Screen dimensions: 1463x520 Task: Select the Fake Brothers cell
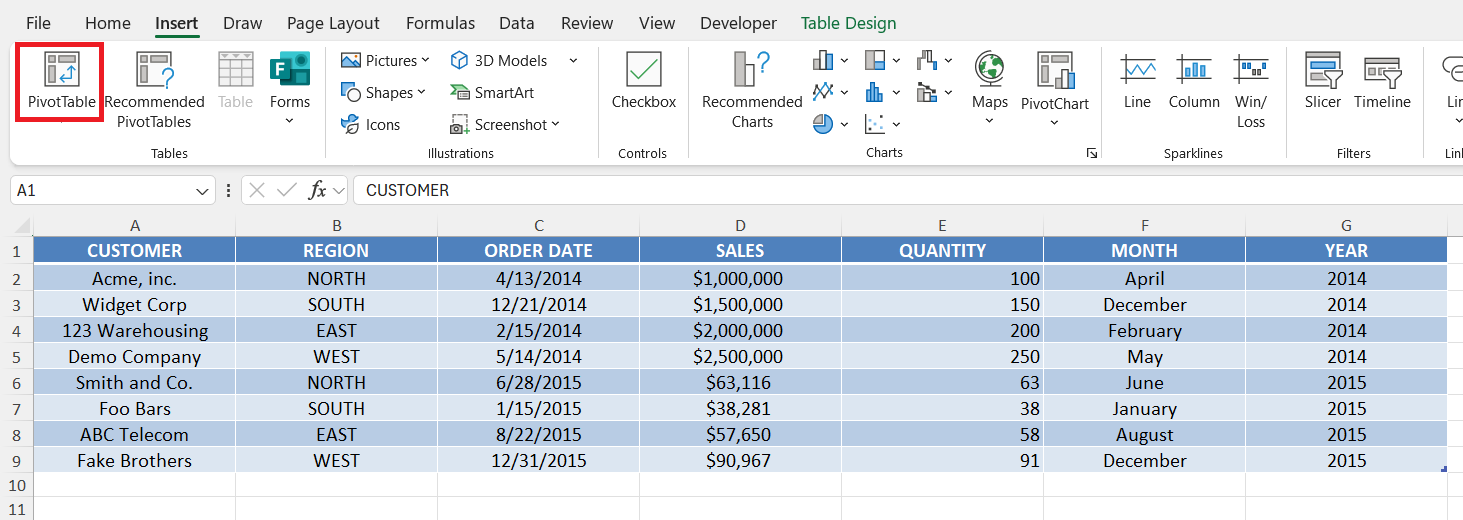(134, 461)
